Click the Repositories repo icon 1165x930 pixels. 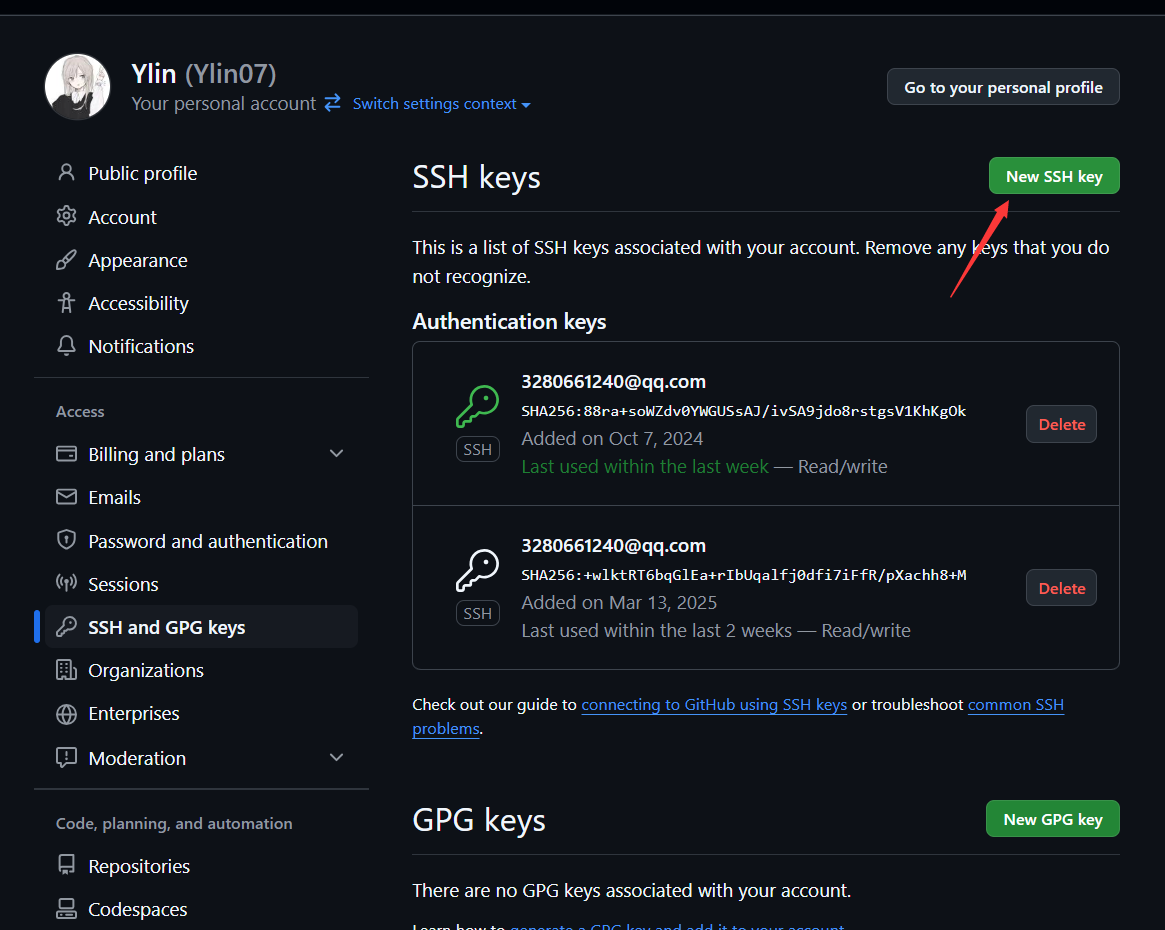[66, 865]
